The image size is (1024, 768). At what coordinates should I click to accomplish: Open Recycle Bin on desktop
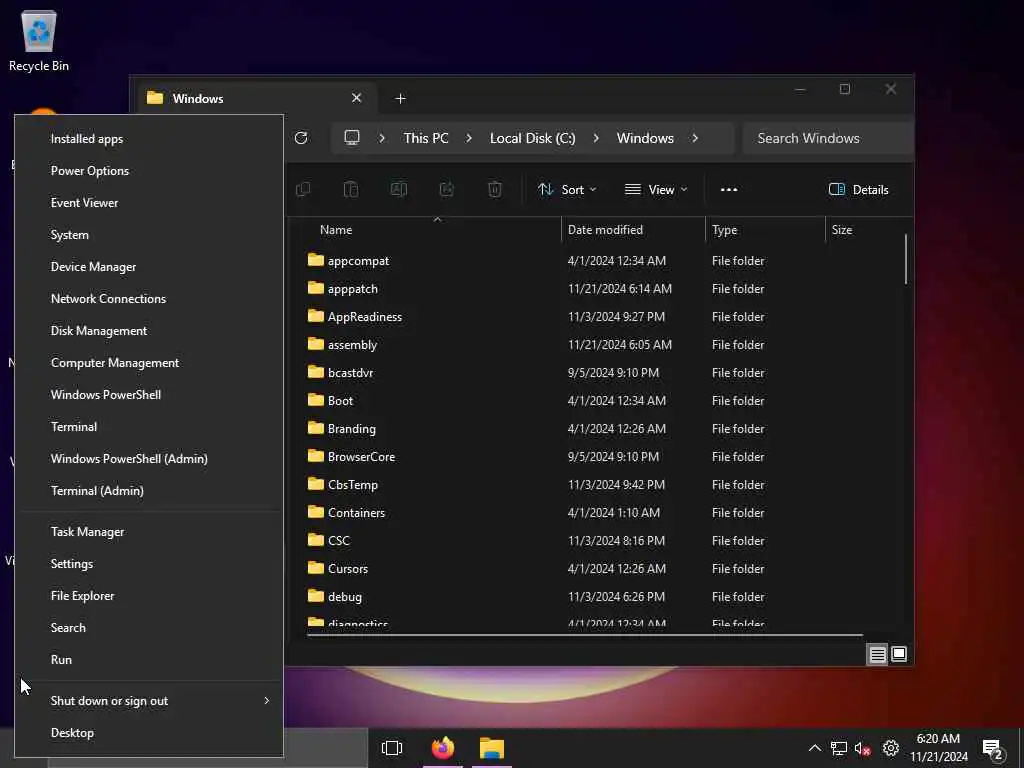[x=39, y=40]
